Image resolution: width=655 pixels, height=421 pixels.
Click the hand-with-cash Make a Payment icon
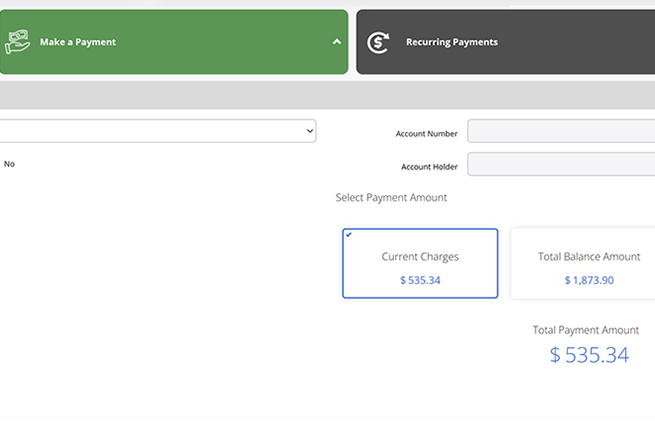(18, 42)
